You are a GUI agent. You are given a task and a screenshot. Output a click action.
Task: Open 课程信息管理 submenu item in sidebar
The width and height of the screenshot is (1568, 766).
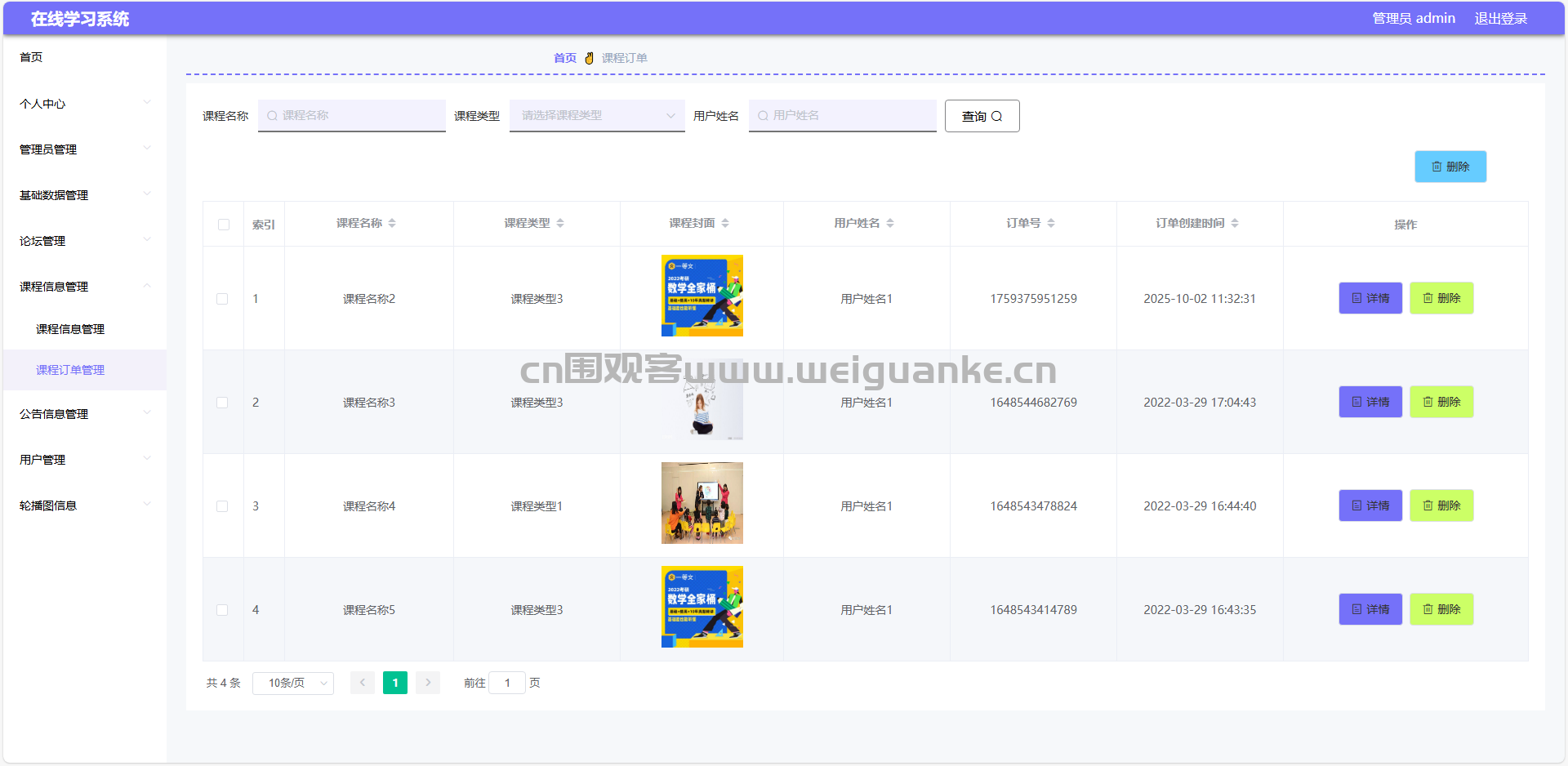pyautogui.click(x=70, y=329)
